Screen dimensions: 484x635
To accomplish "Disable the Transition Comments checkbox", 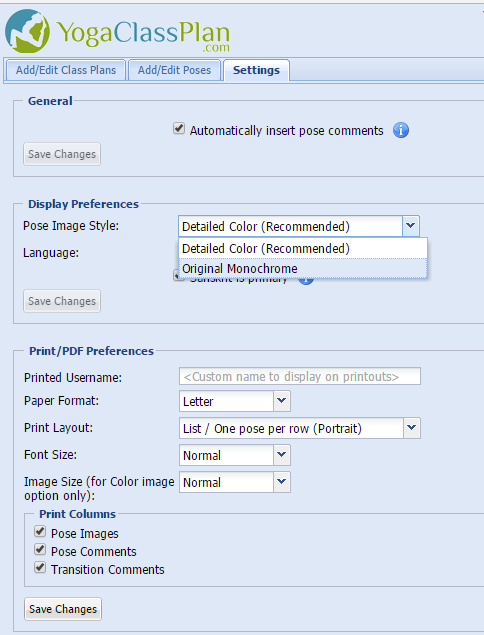I will click(x=40, y=567).
